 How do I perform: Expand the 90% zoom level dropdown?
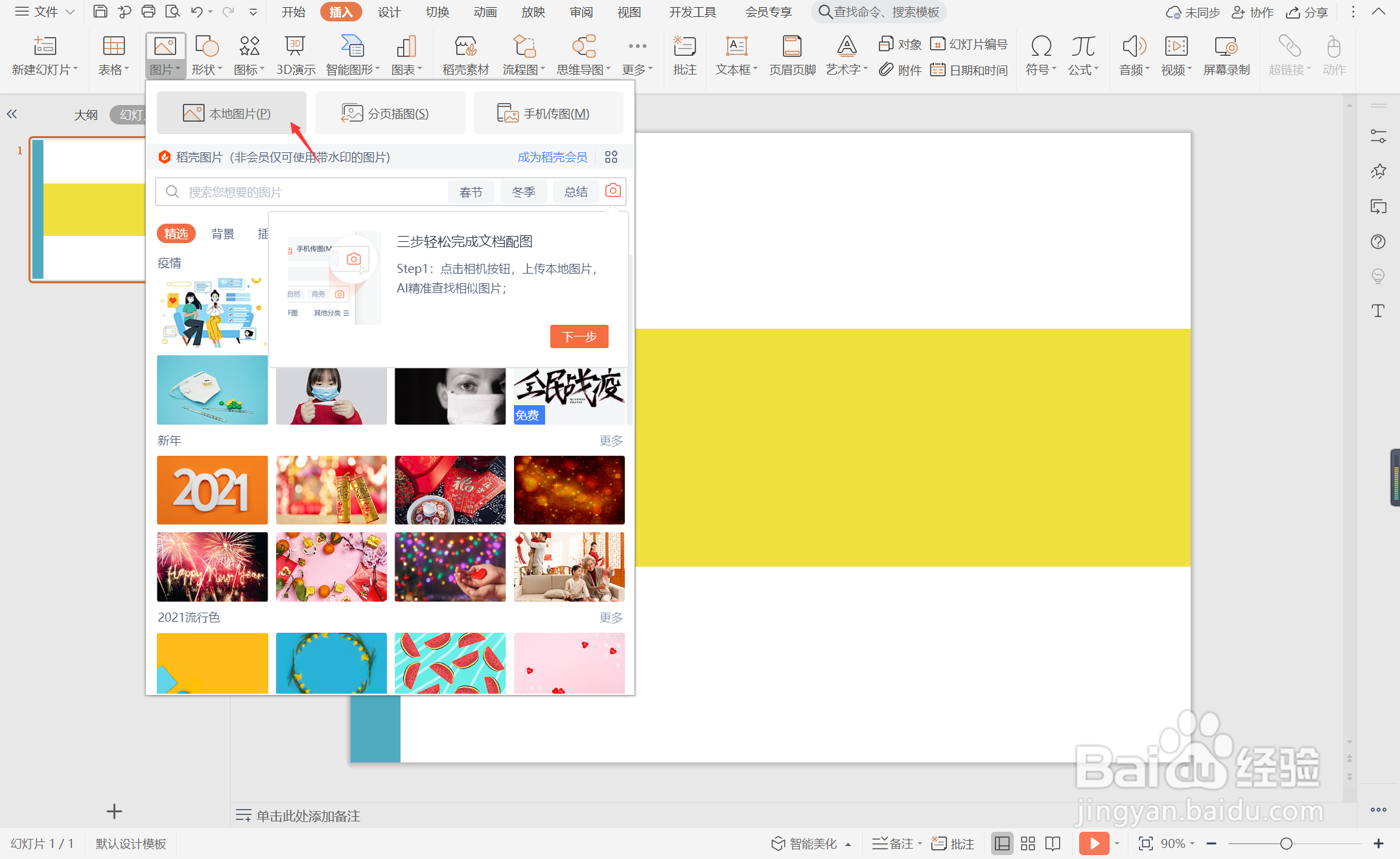[x=1177, y=843]
